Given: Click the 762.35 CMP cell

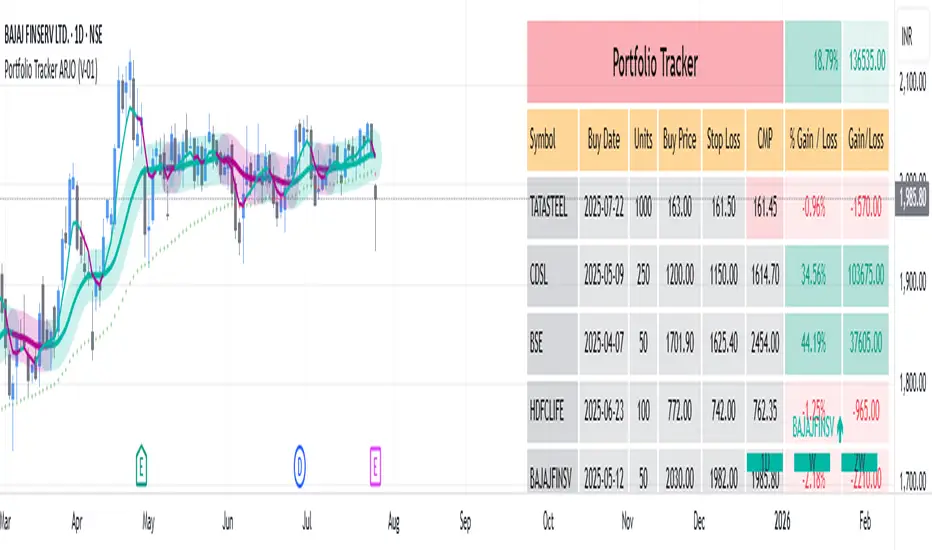Looking at the screenshot, I should click(765, 411).
